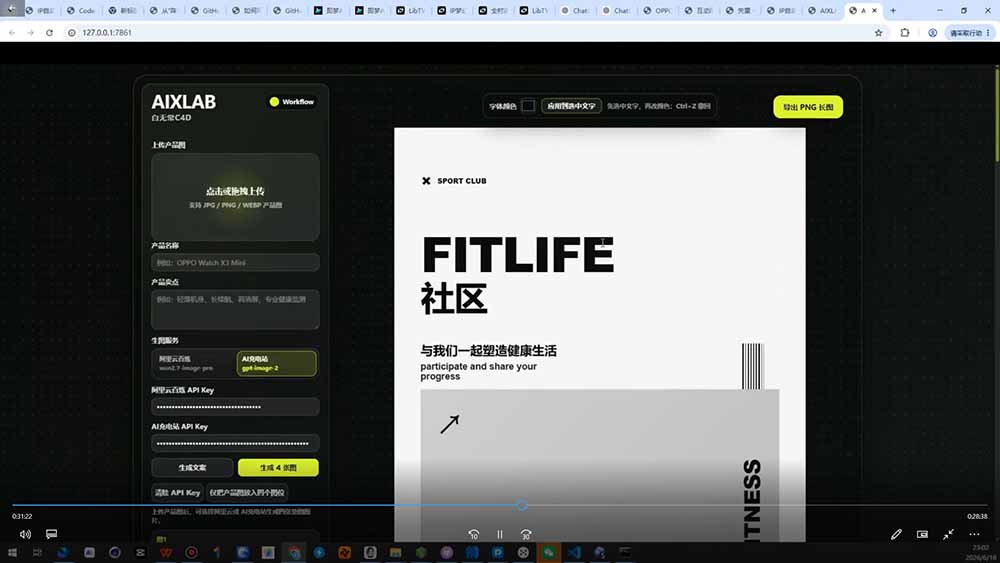
Task: Open the font color swatch
Action: 528,106
